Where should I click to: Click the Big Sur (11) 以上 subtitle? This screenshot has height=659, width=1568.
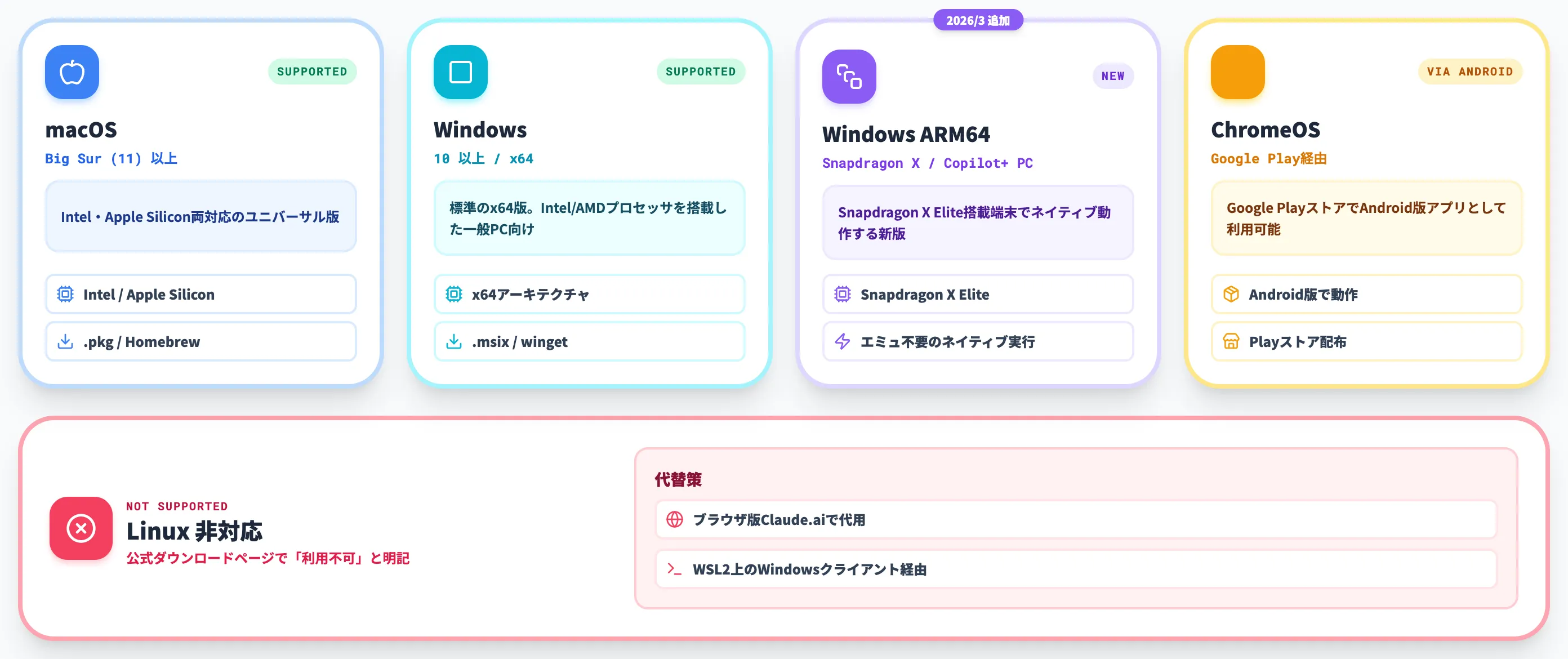point(112,159)
